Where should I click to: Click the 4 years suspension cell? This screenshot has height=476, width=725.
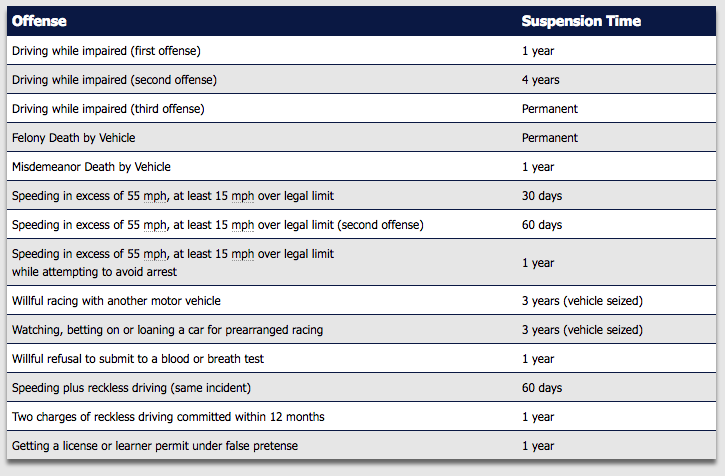tap(540, 80)
